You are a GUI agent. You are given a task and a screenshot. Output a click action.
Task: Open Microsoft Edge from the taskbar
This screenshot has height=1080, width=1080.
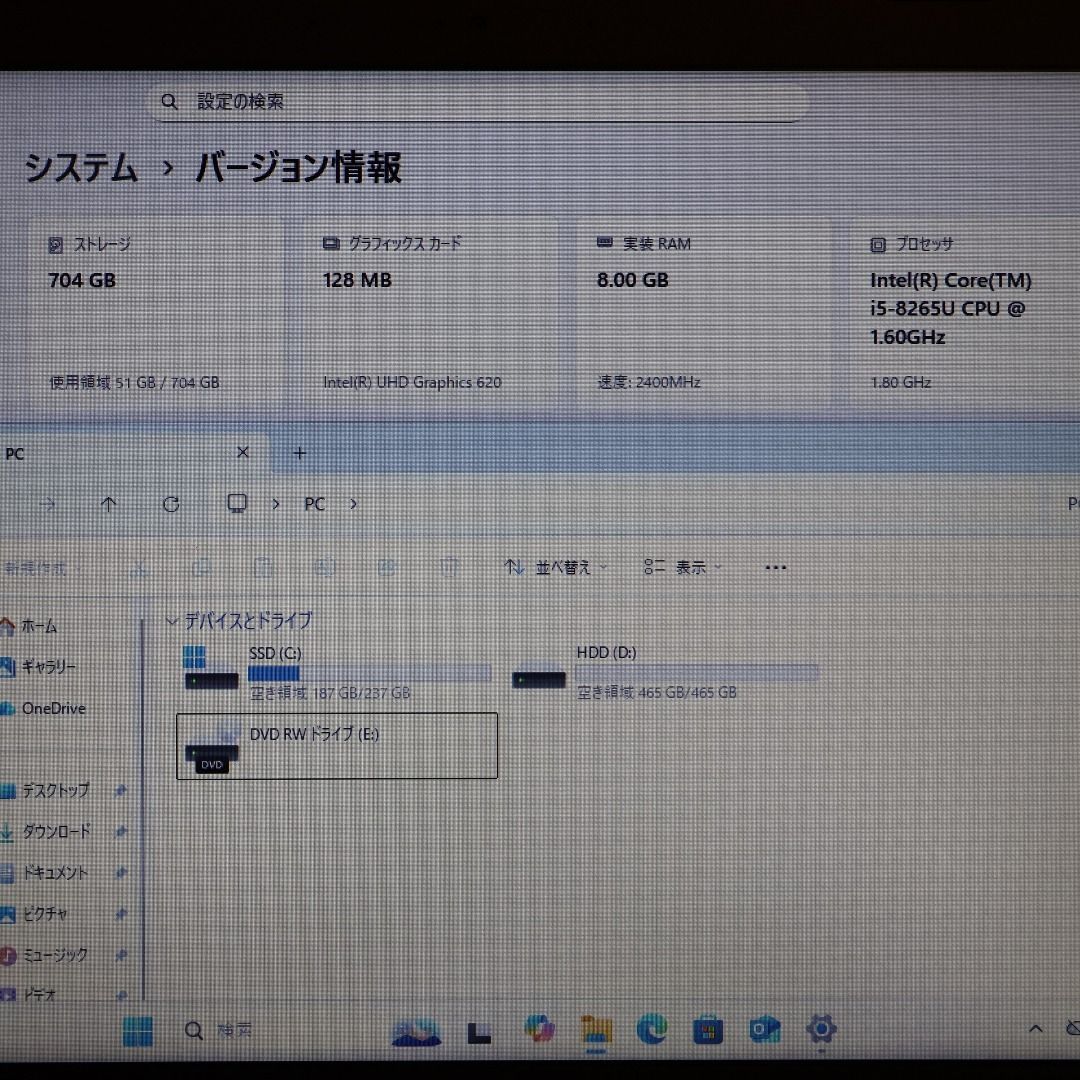coord(652,1030)
